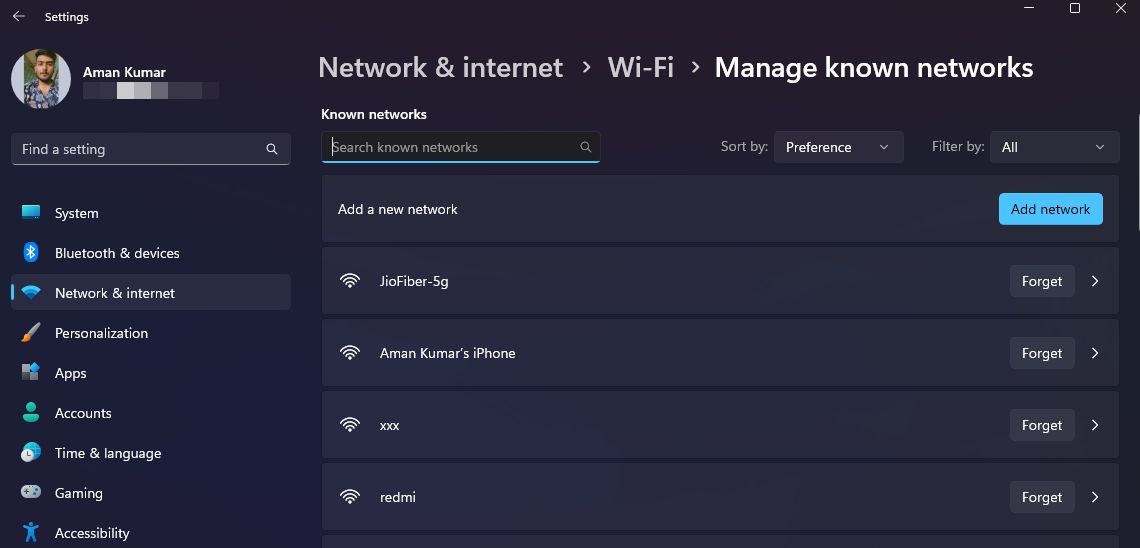This screenshot has width=1140, height=548.
Task: Click the back arrow icon in Settings
Action: point(19,17)
